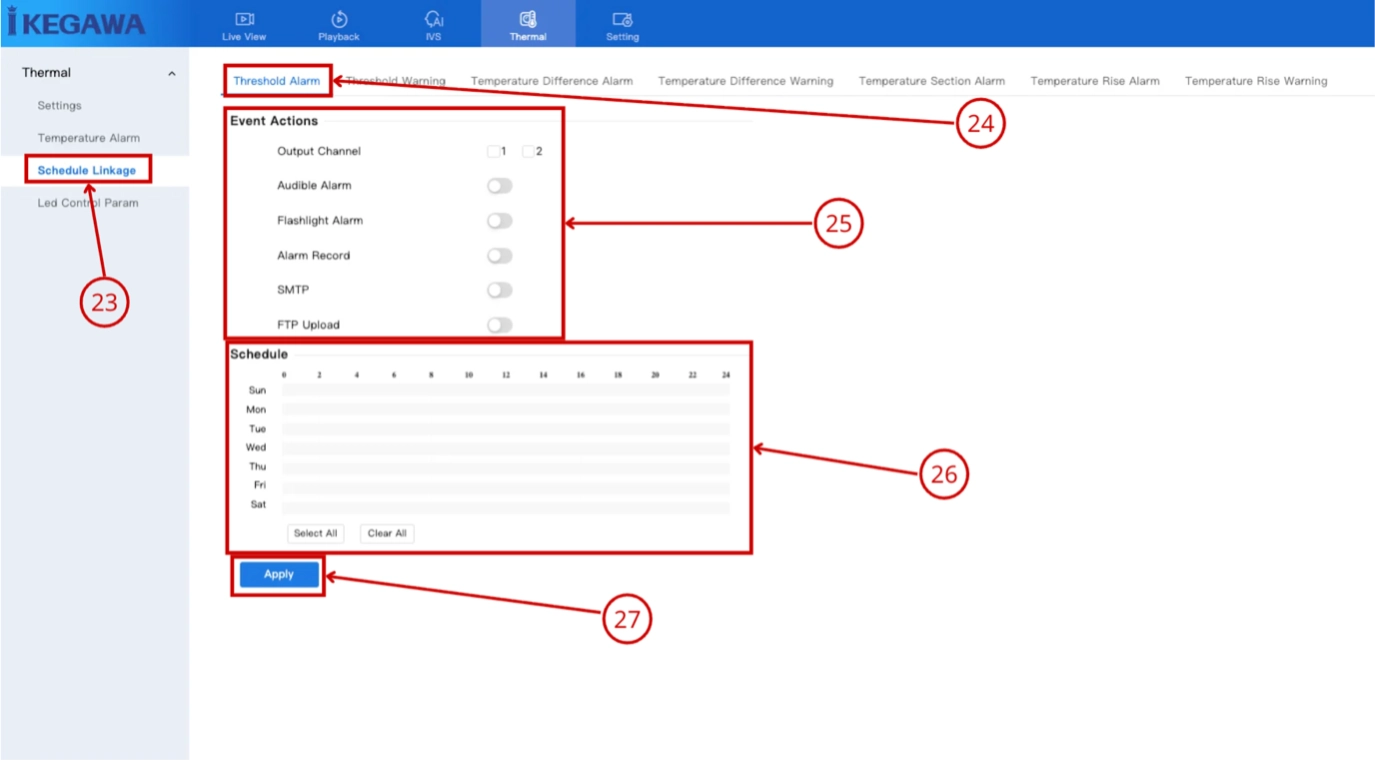The width and height of the screenshot is (1375, 763).
Task: Open Temperature Difference Warning tab
Action: pyautogui.click(x=745, y=81)
